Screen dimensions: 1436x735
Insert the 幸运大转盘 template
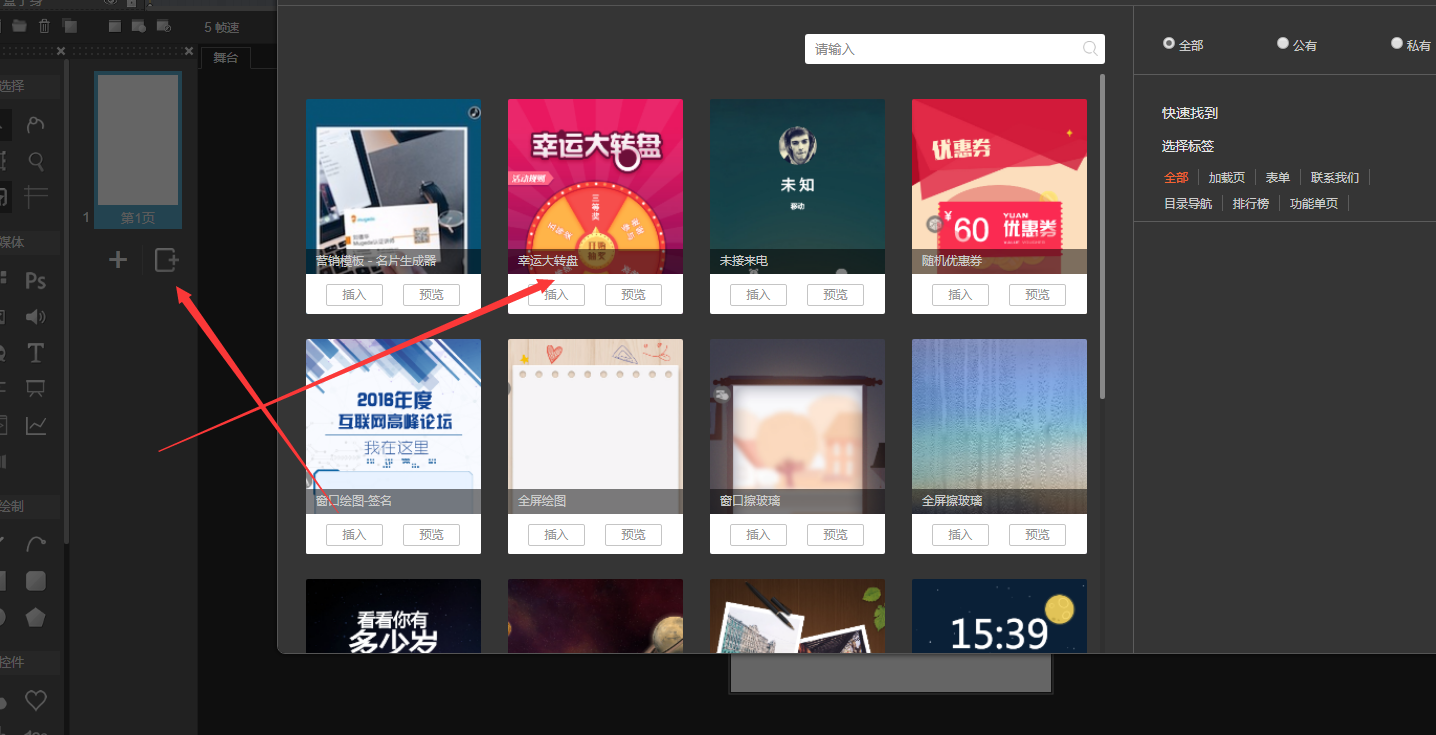[556, 294]
